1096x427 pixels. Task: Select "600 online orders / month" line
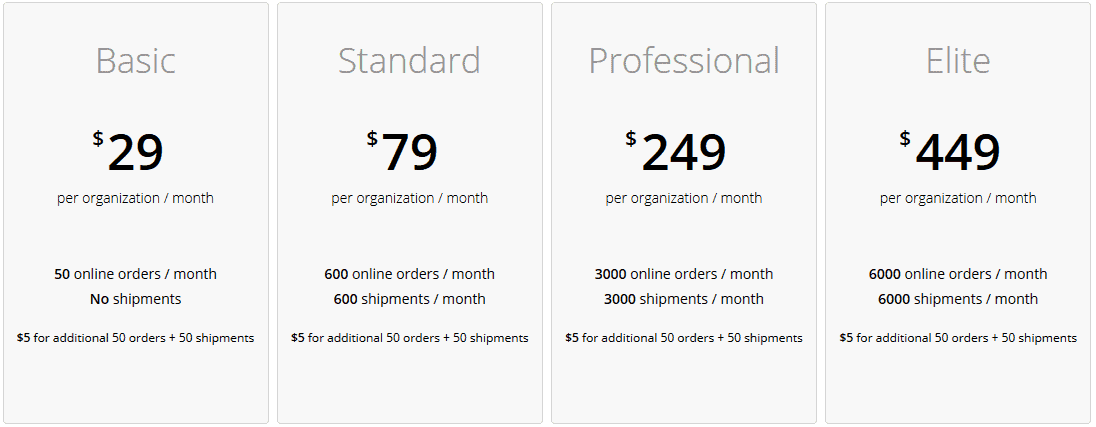tap(409, 274)
